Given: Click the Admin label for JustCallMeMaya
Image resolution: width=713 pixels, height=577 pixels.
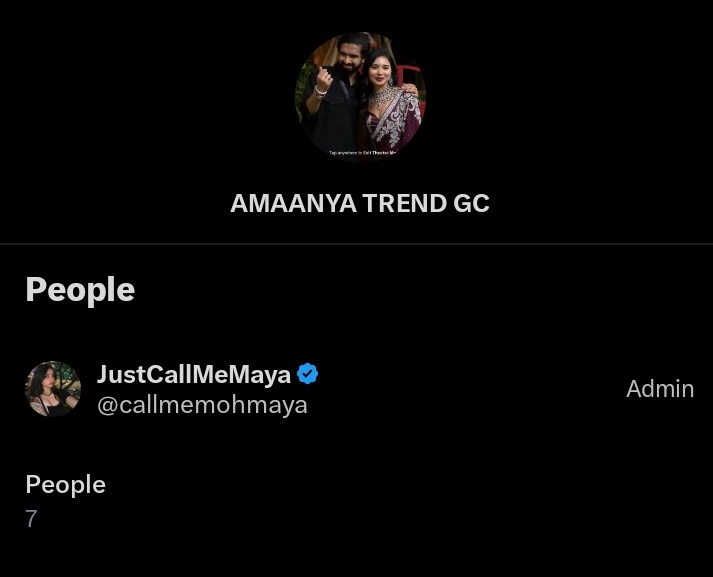Looking at the screenshot, I should (660, 389).
